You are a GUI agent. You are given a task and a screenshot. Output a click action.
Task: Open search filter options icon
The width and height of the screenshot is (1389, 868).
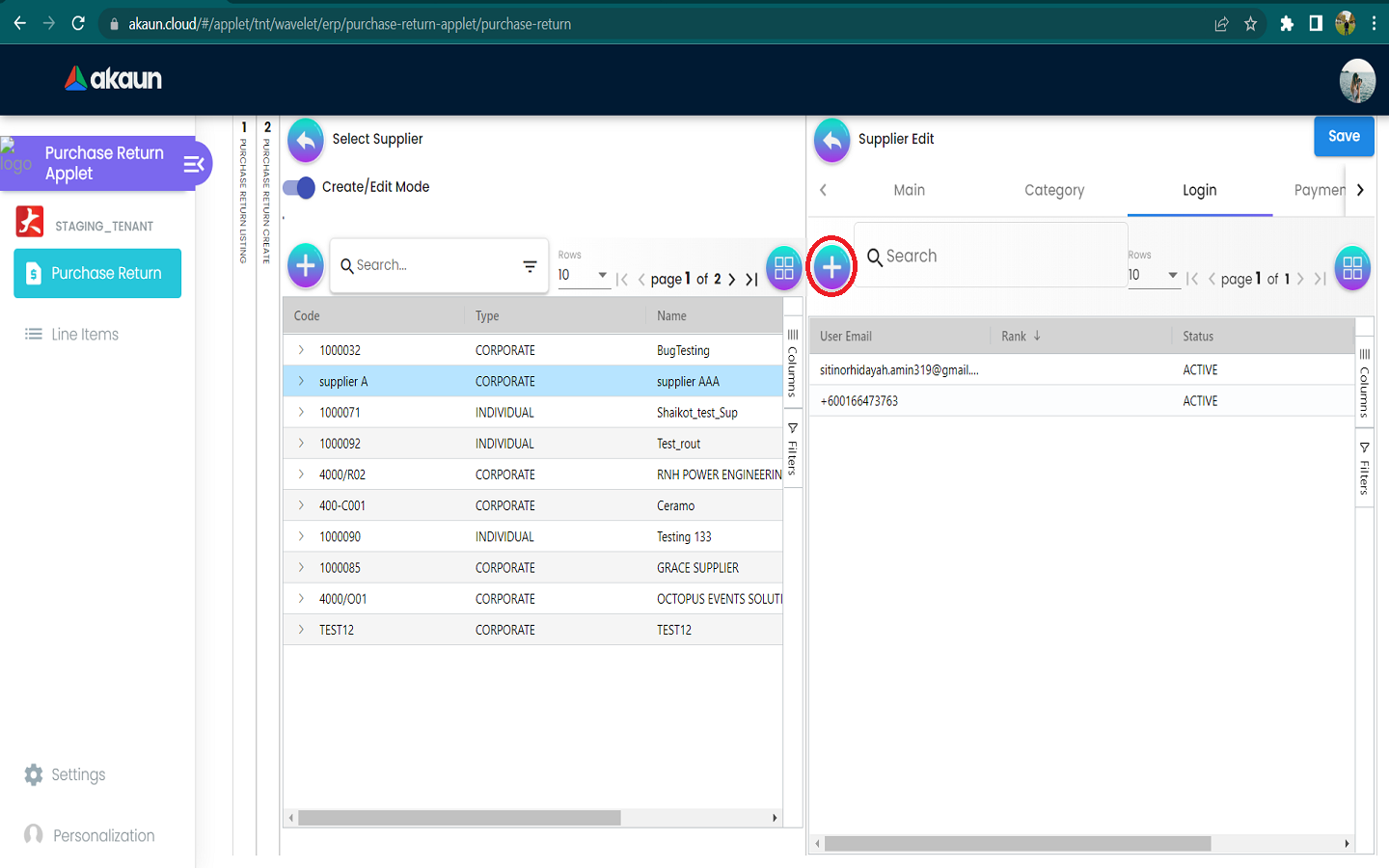(x=530, y=266)
